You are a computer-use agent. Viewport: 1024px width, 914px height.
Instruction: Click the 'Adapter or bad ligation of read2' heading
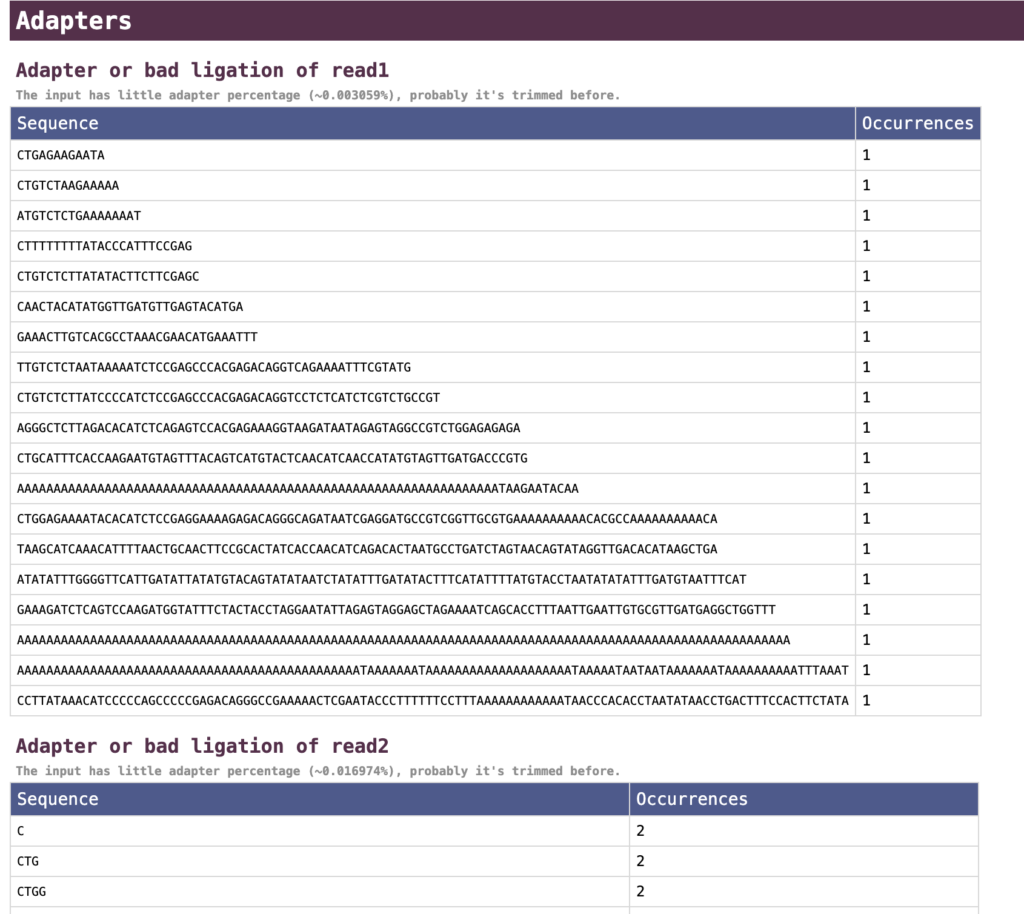pos(202,746)
